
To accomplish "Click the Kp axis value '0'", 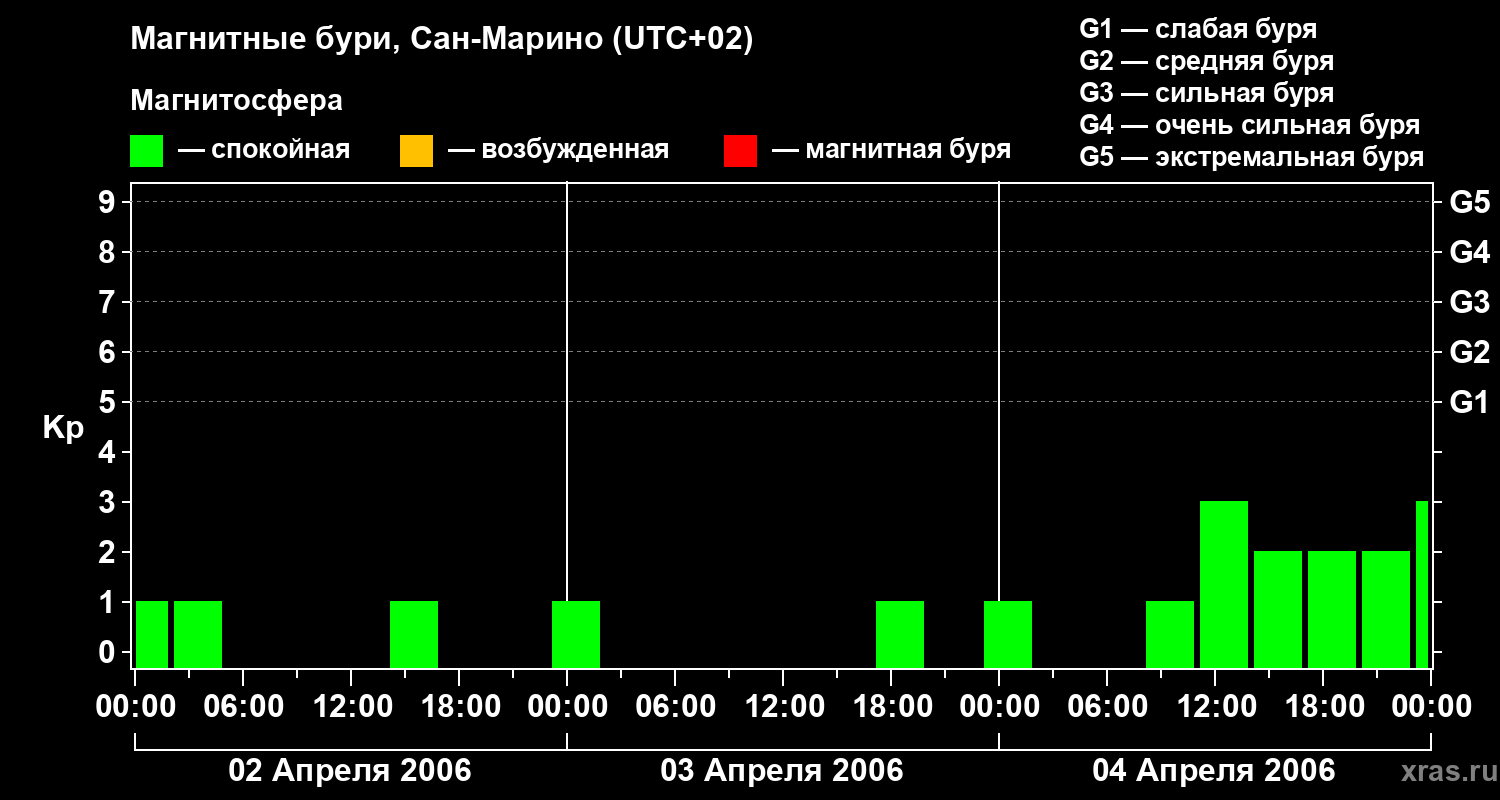I will click(109, 652).
